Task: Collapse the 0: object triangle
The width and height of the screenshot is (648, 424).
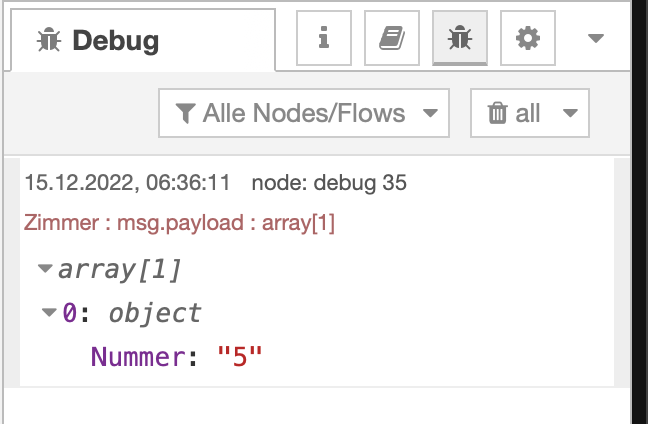Action: coord(49,313)
